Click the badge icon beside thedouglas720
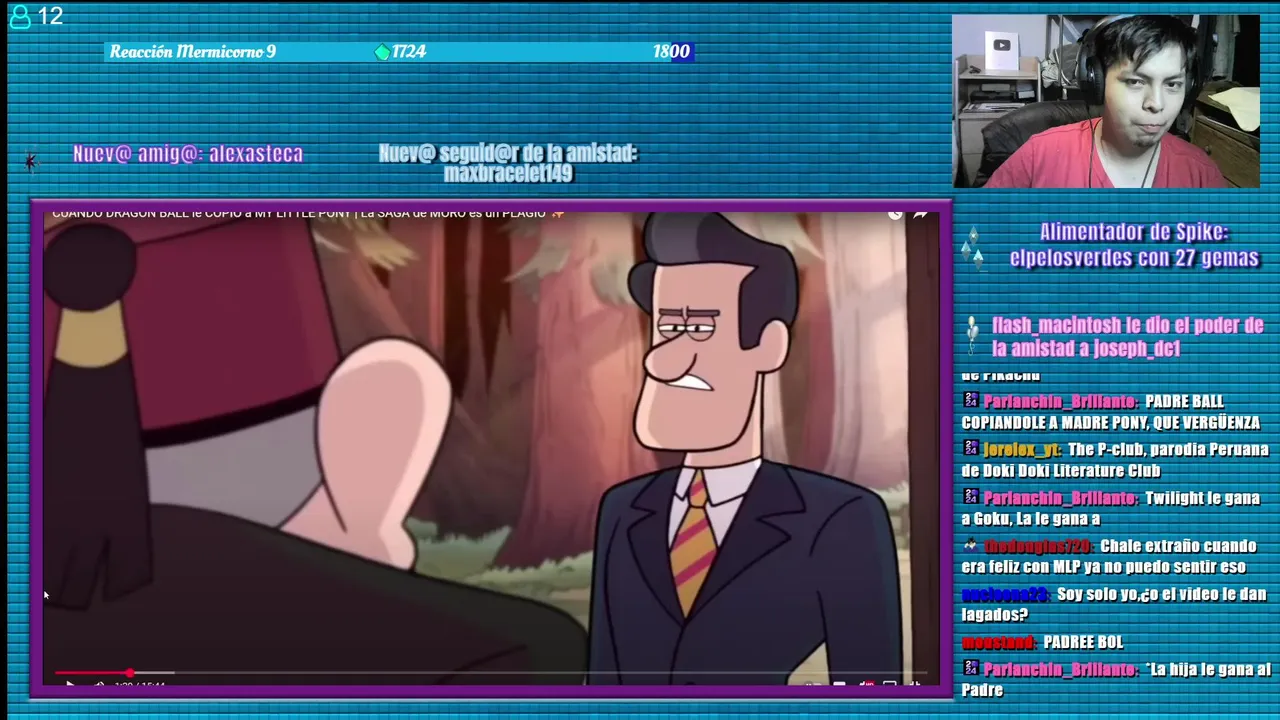Viewport: 1280px width, 720px height. (970, 545)
